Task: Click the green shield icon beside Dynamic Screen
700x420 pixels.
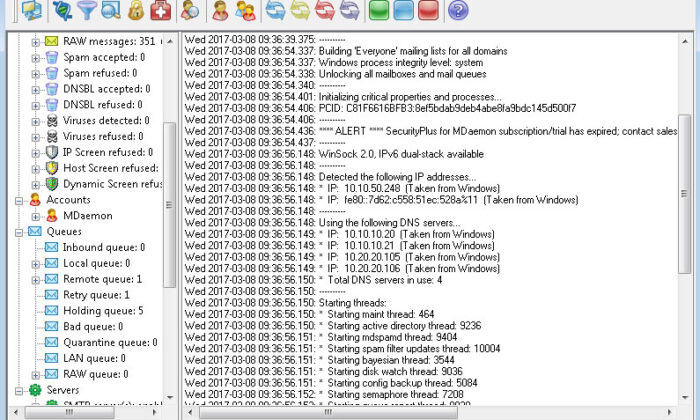Action: pos(52,184)
